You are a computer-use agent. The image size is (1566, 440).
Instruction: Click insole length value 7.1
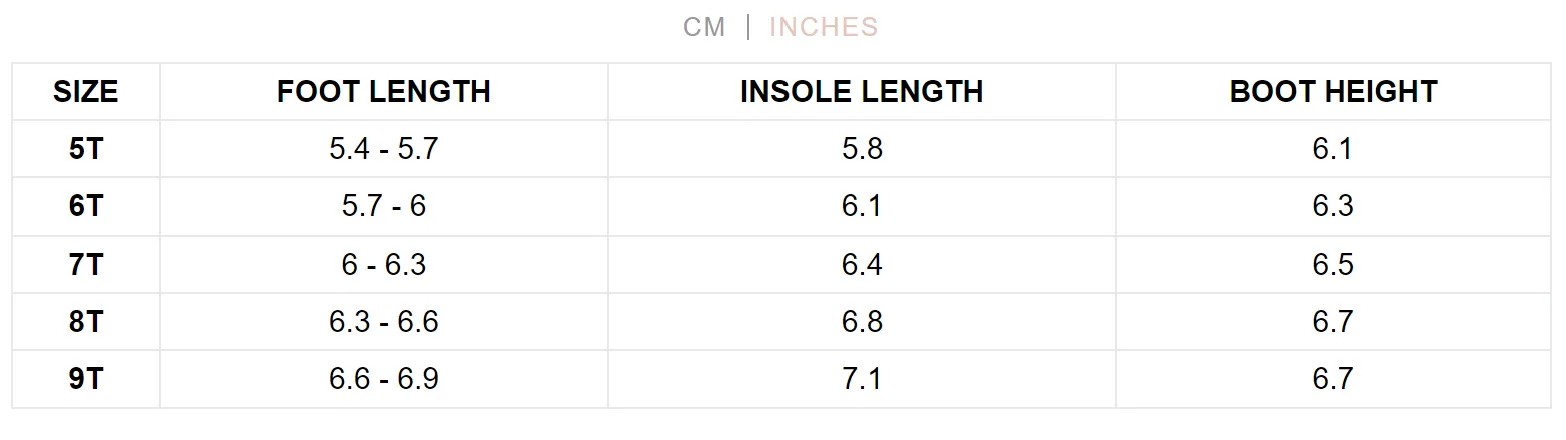click(862, 379)
